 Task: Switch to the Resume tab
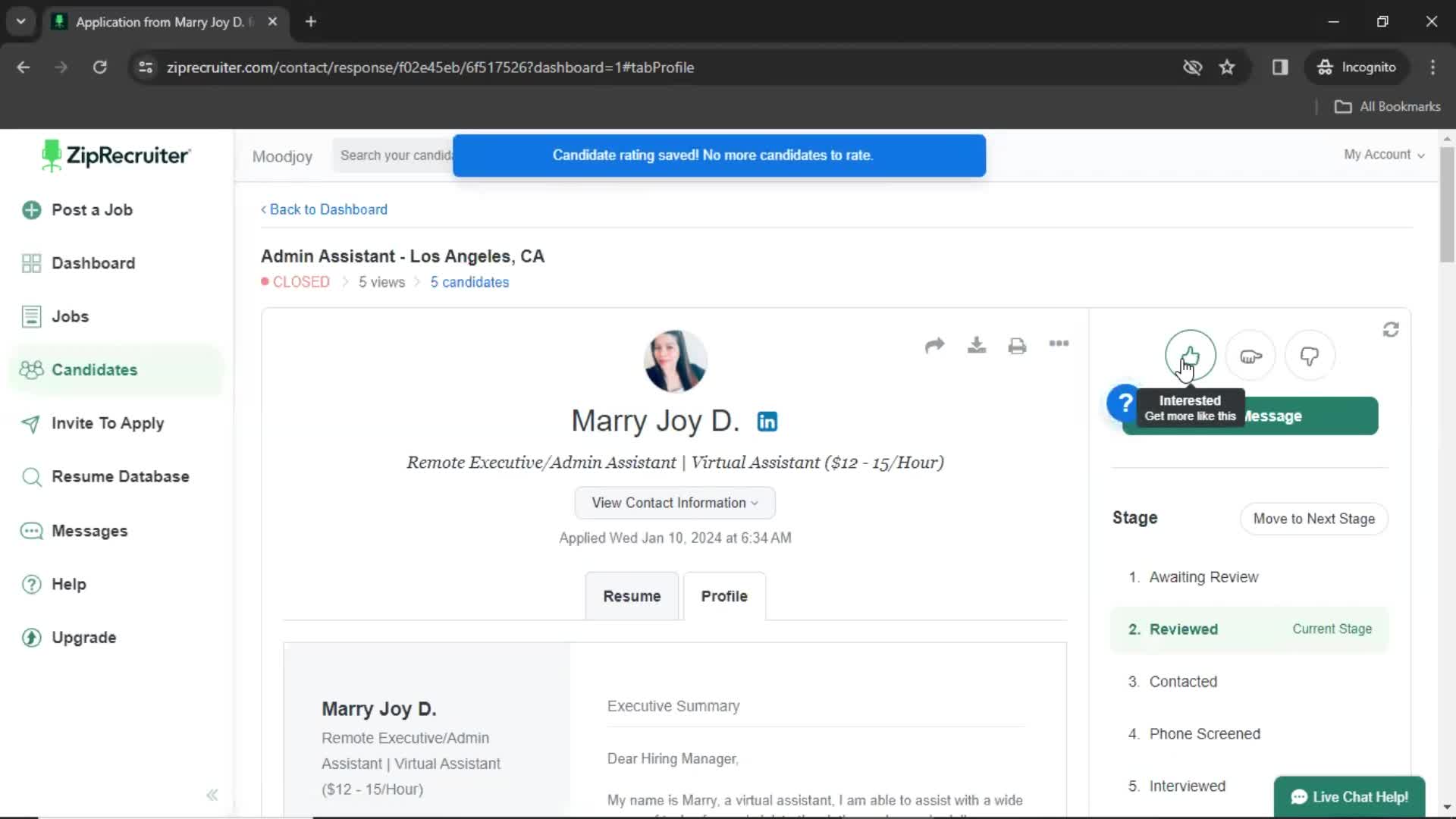632,596
